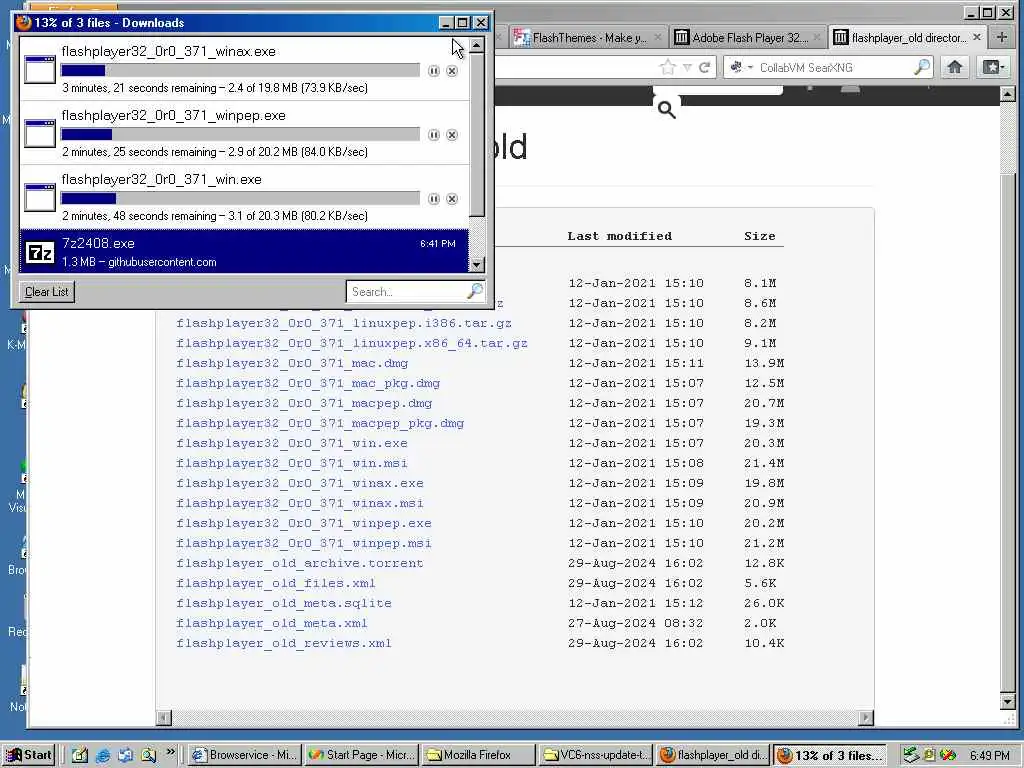
Task: Download flashplayer32_0r0_371_winax.msi
Action: coord(300,503)
